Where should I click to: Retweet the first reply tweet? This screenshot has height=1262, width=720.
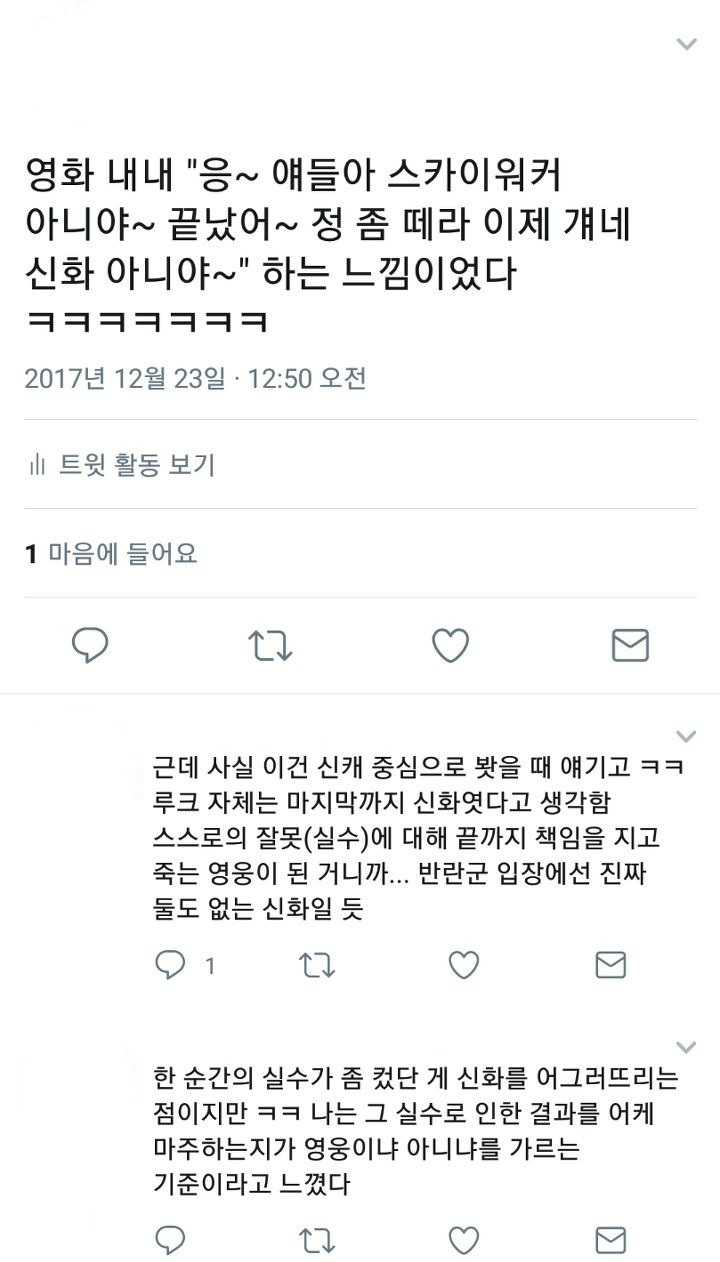(x=317, y=965)
